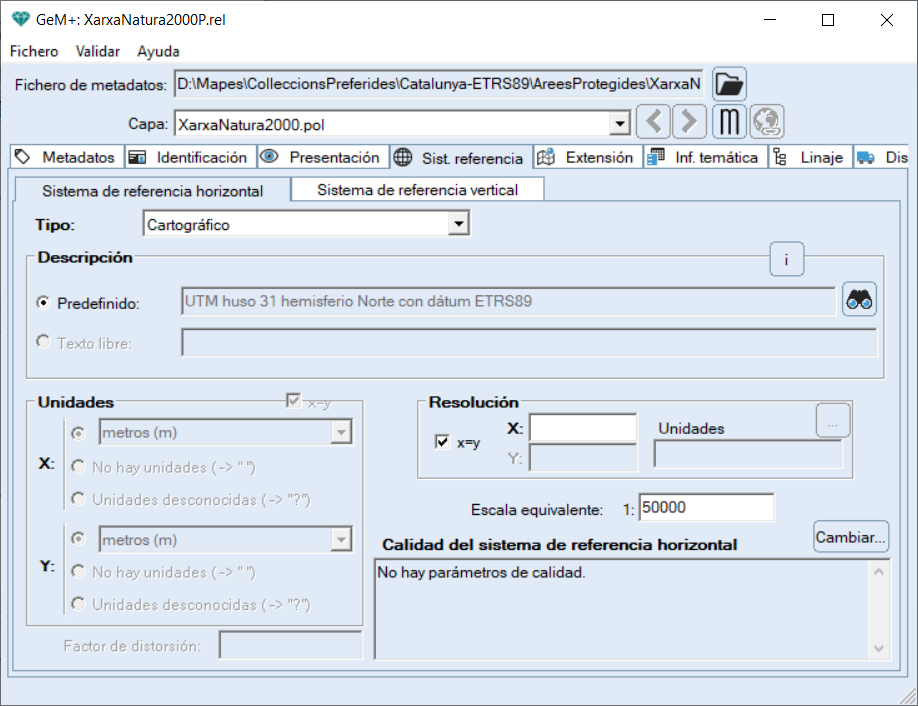The height and width of the screenshot is (706, 918).
Task: Open the Tipo dropdown showing Cartográfico
Action: pyautogui.click(x=459, y=225)
